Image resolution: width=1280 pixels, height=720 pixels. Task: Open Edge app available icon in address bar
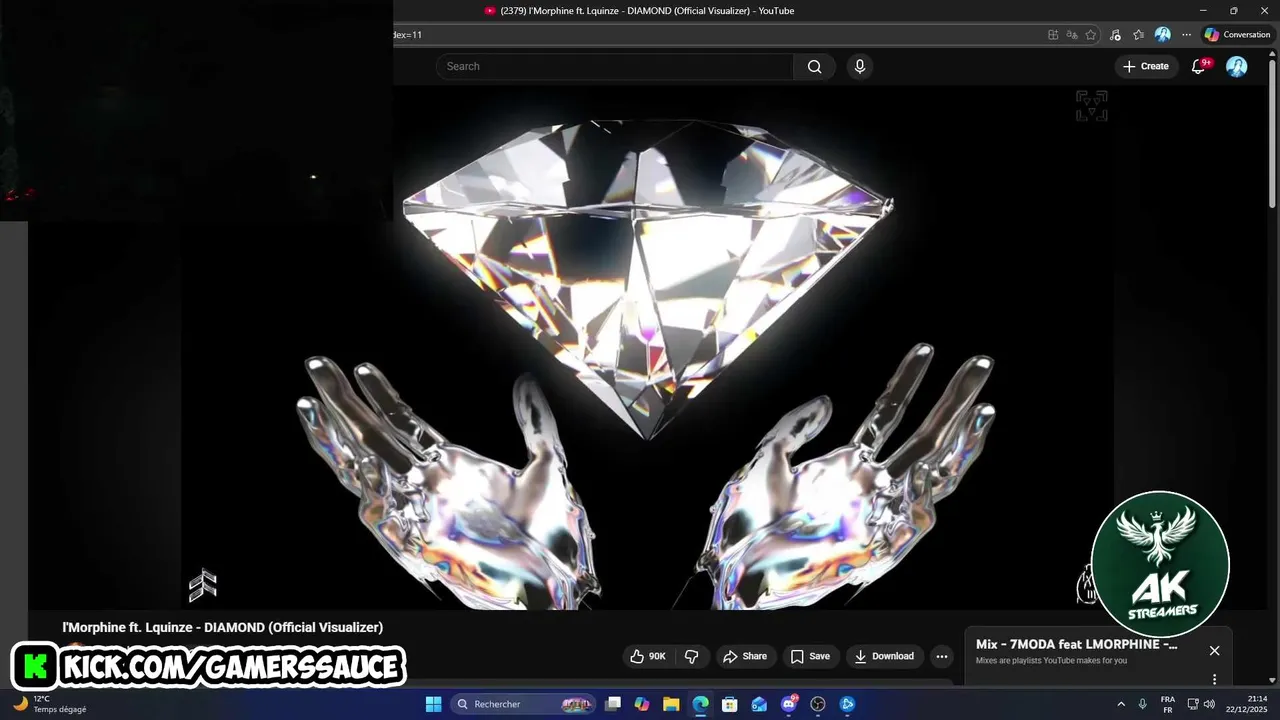click(x=1053, y=35)
